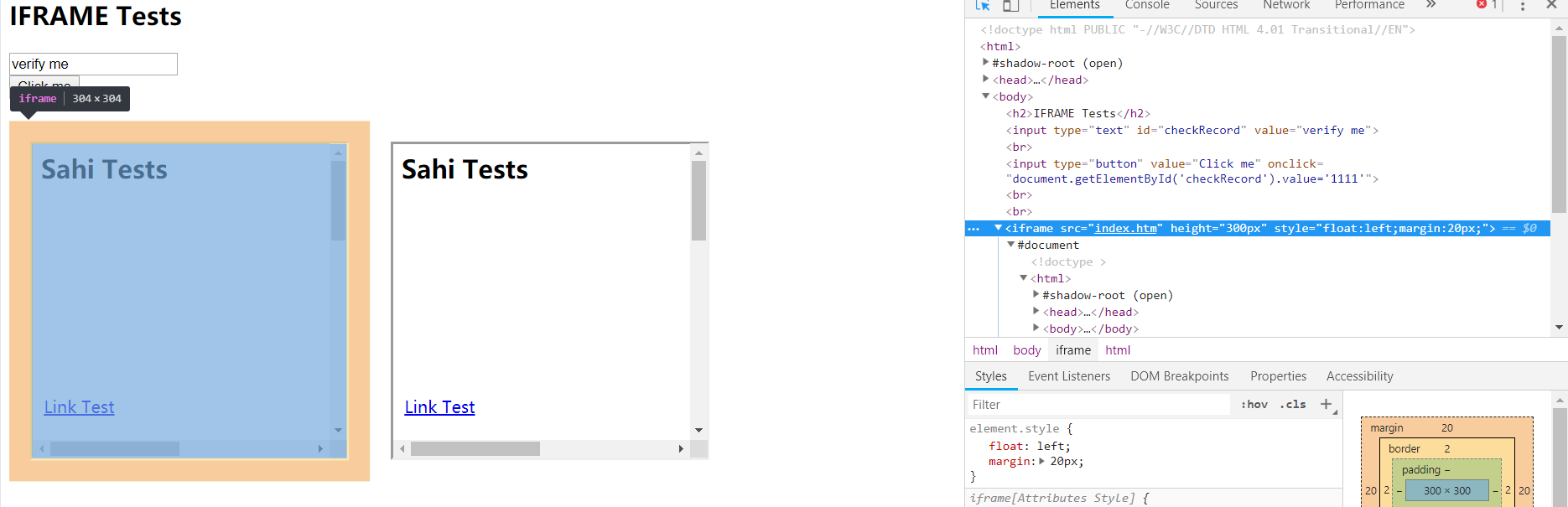Show the Accessibility sidebar tab
This screenshot has height=507, width=1568.
coord(1360,376)
